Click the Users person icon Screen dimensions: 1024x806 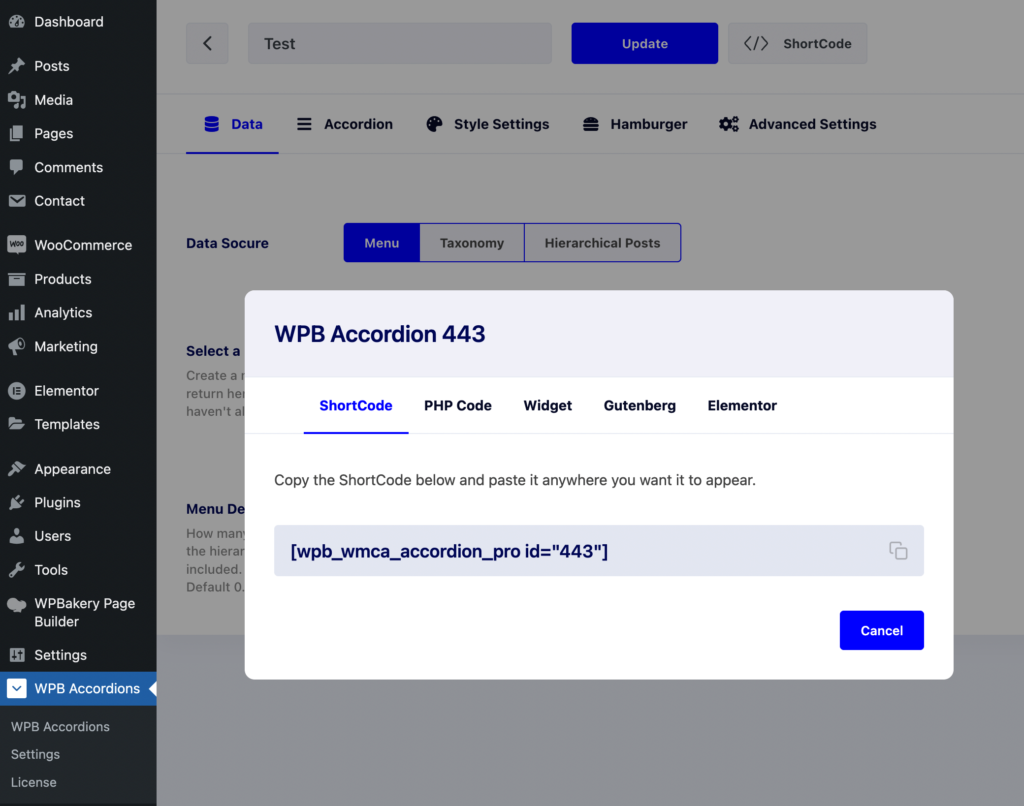17,536
